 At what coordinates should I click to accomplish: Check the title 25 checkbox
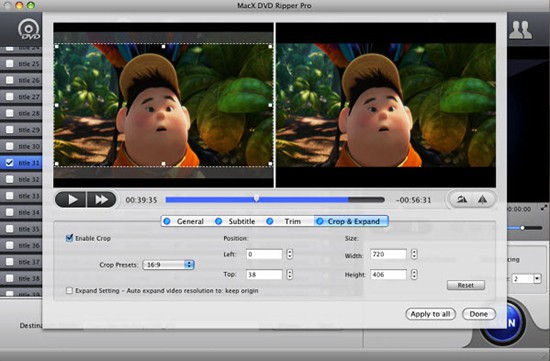(x=9, y=63)
